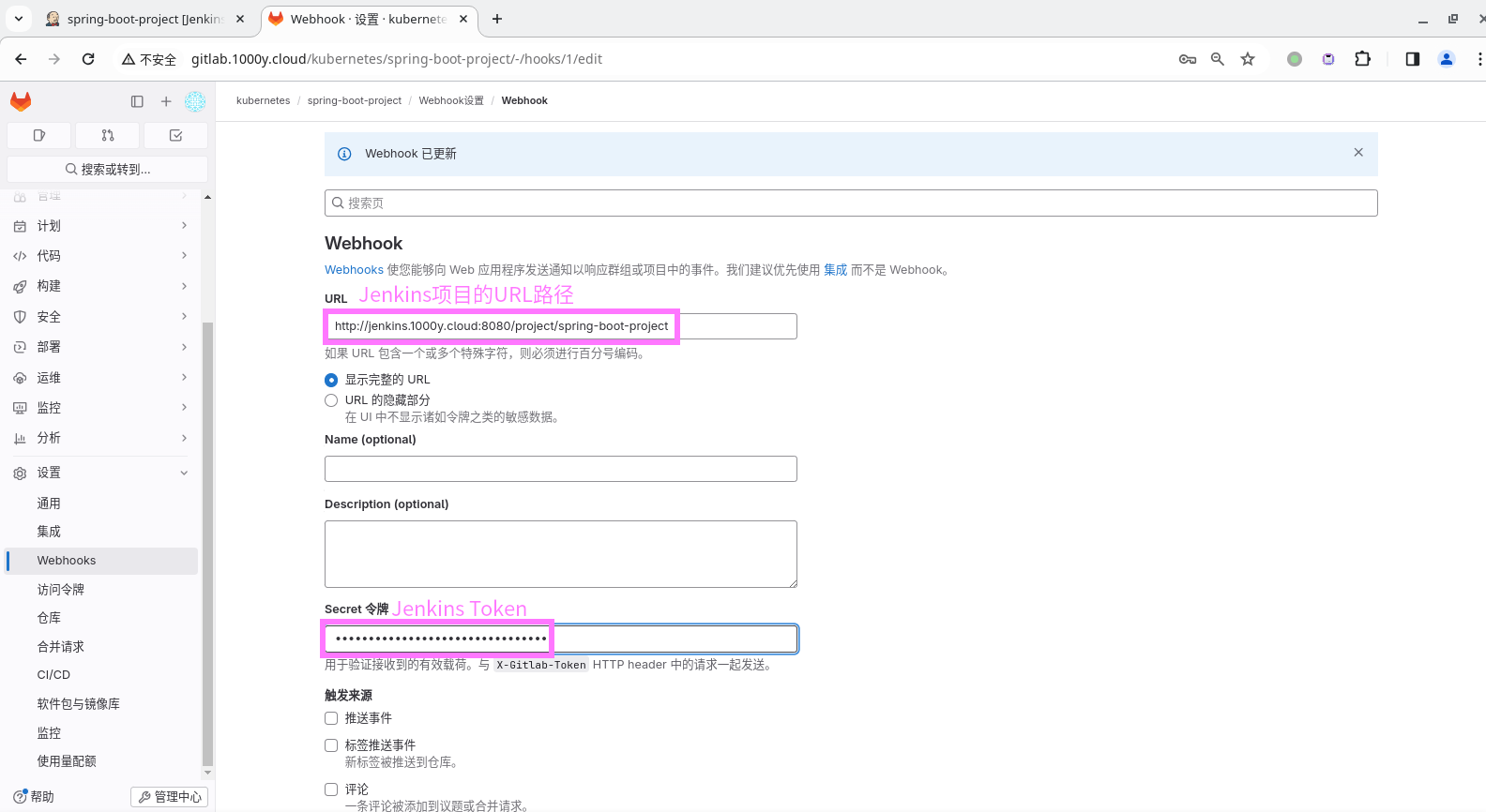Image resolution: width=1486 pixels, height=812 pixels.
Task: Dismiss the Webhook 已更新 alert
Action: (1358, 152)
